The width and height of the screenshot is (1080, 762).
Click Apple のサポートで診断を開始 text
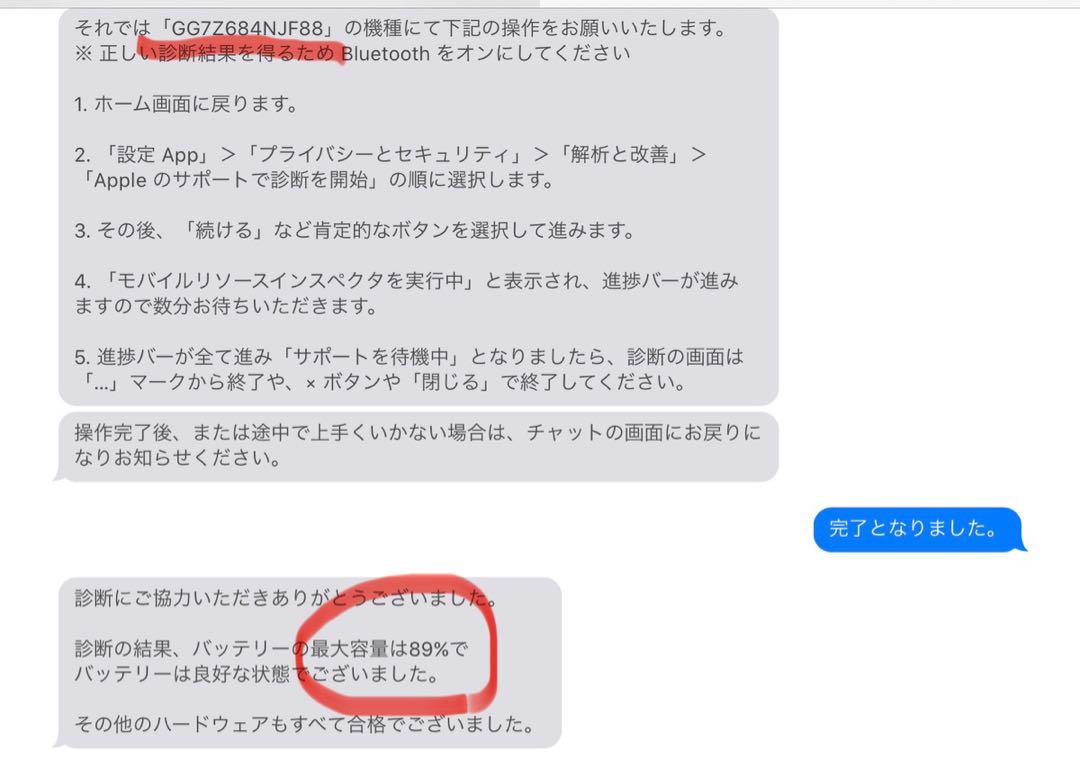coord(230,180)
